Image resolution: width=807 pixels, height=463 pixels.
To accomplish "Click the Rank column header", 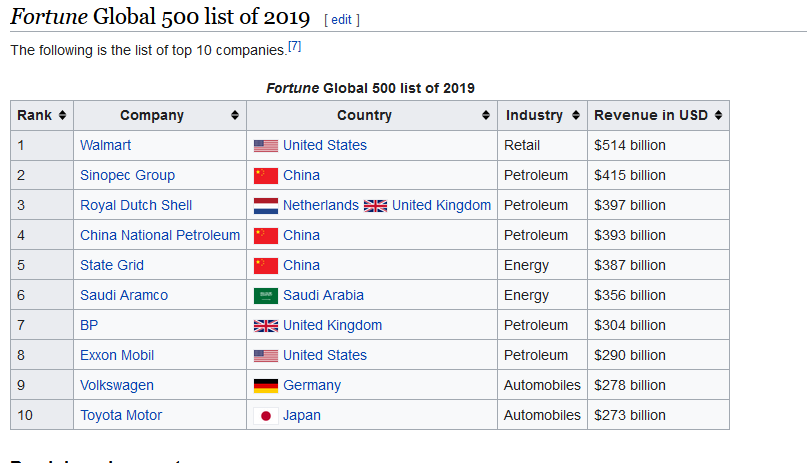I will tap(42, 115).
